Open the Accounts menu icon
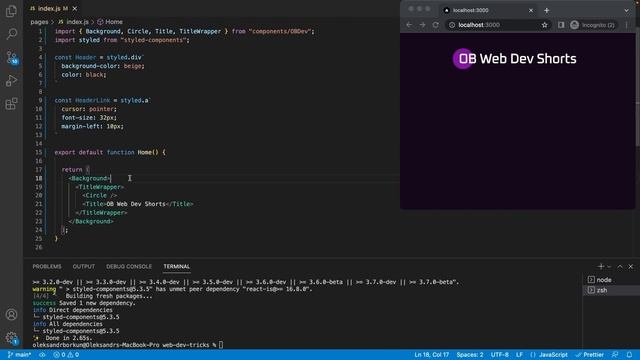Image resolution: width=640 pixels, height=360 pixels. click(11, 315)
